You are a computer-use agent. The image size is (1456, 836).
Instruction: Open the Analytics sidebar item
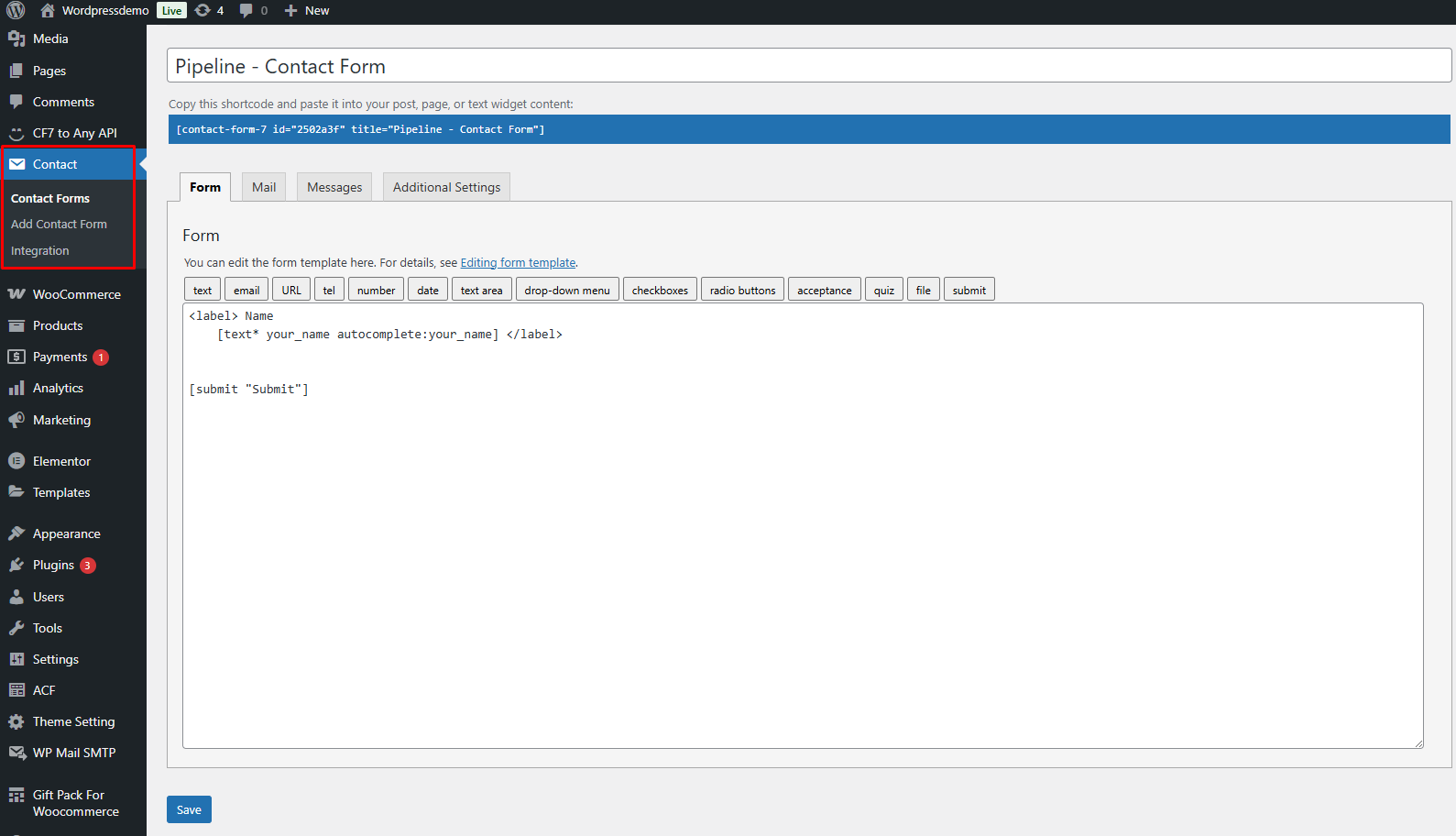(x=58, y=388)
